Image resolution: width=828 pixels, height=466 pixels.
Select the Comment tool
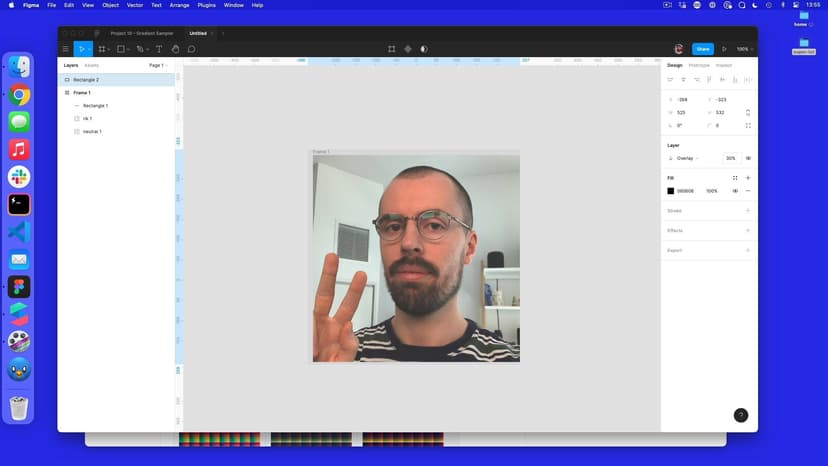tap(192, 49)
